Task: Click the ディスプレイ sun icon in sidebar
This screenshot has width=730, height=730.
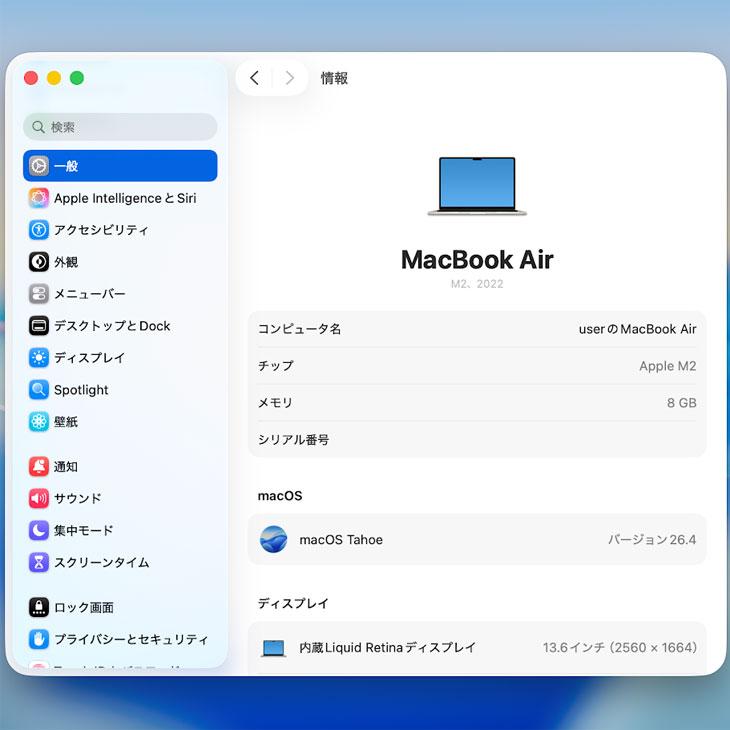Action: pos(39,358)
